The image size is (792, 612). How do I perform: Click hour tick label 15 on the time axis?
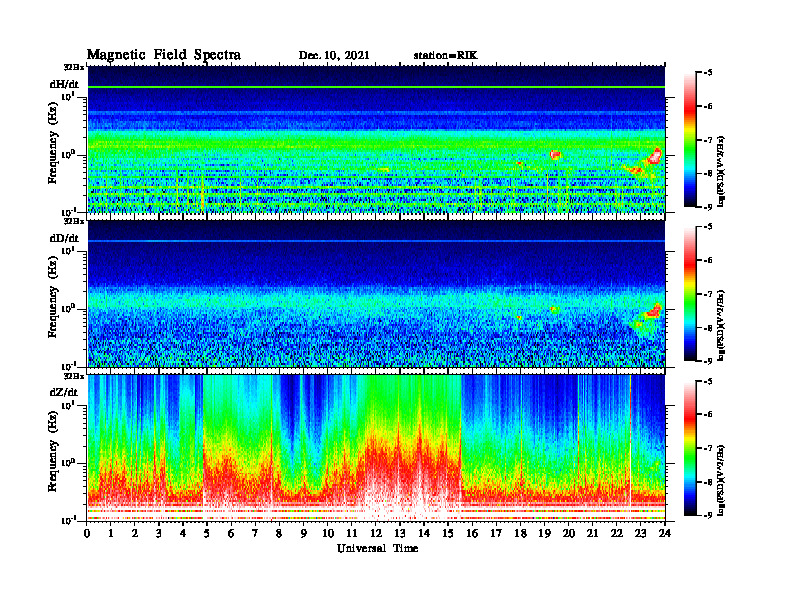click(x=448, y=534)
